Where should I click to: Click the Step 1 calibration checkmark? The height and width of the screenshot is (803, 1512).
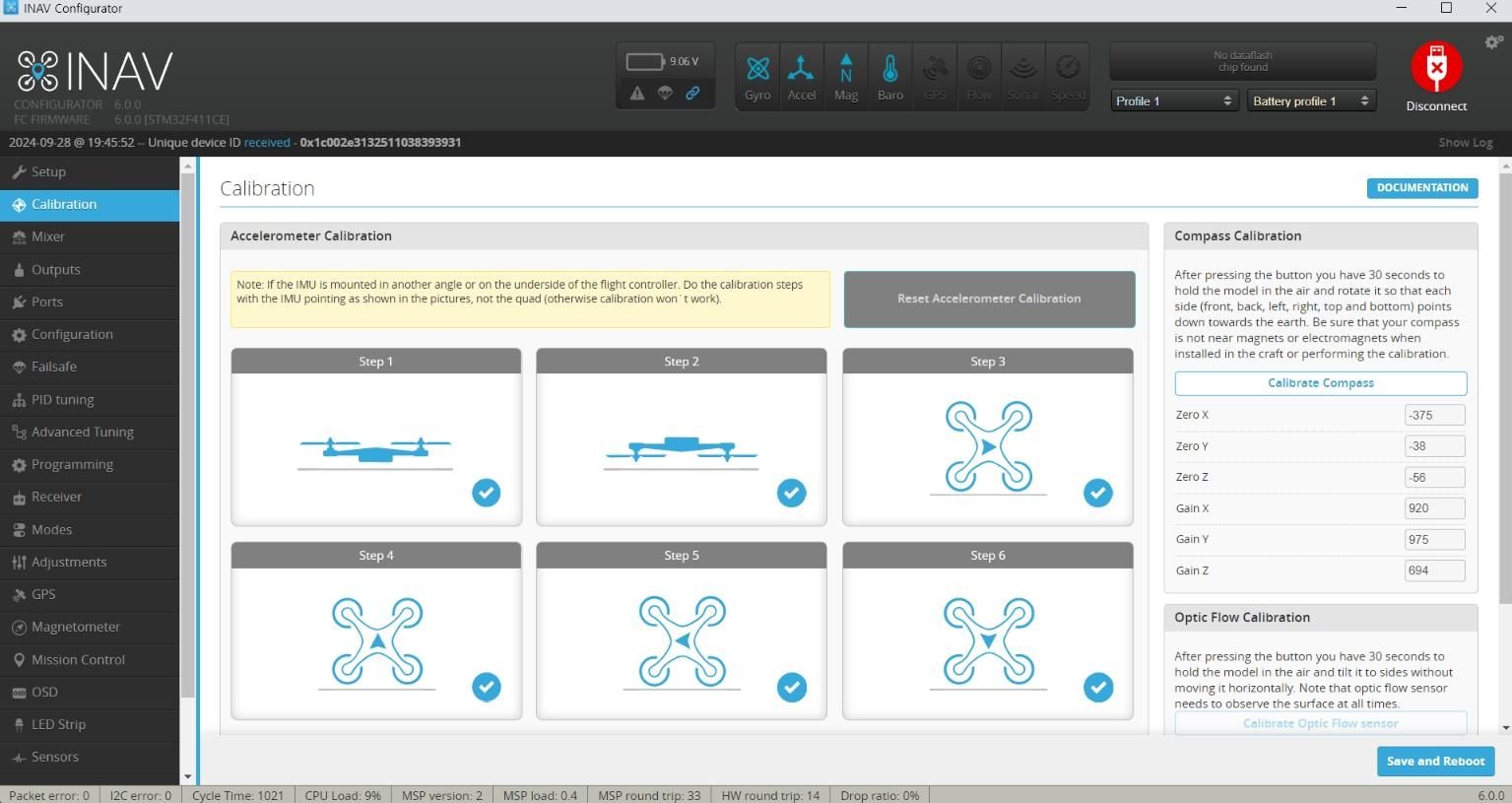point(486,493)
